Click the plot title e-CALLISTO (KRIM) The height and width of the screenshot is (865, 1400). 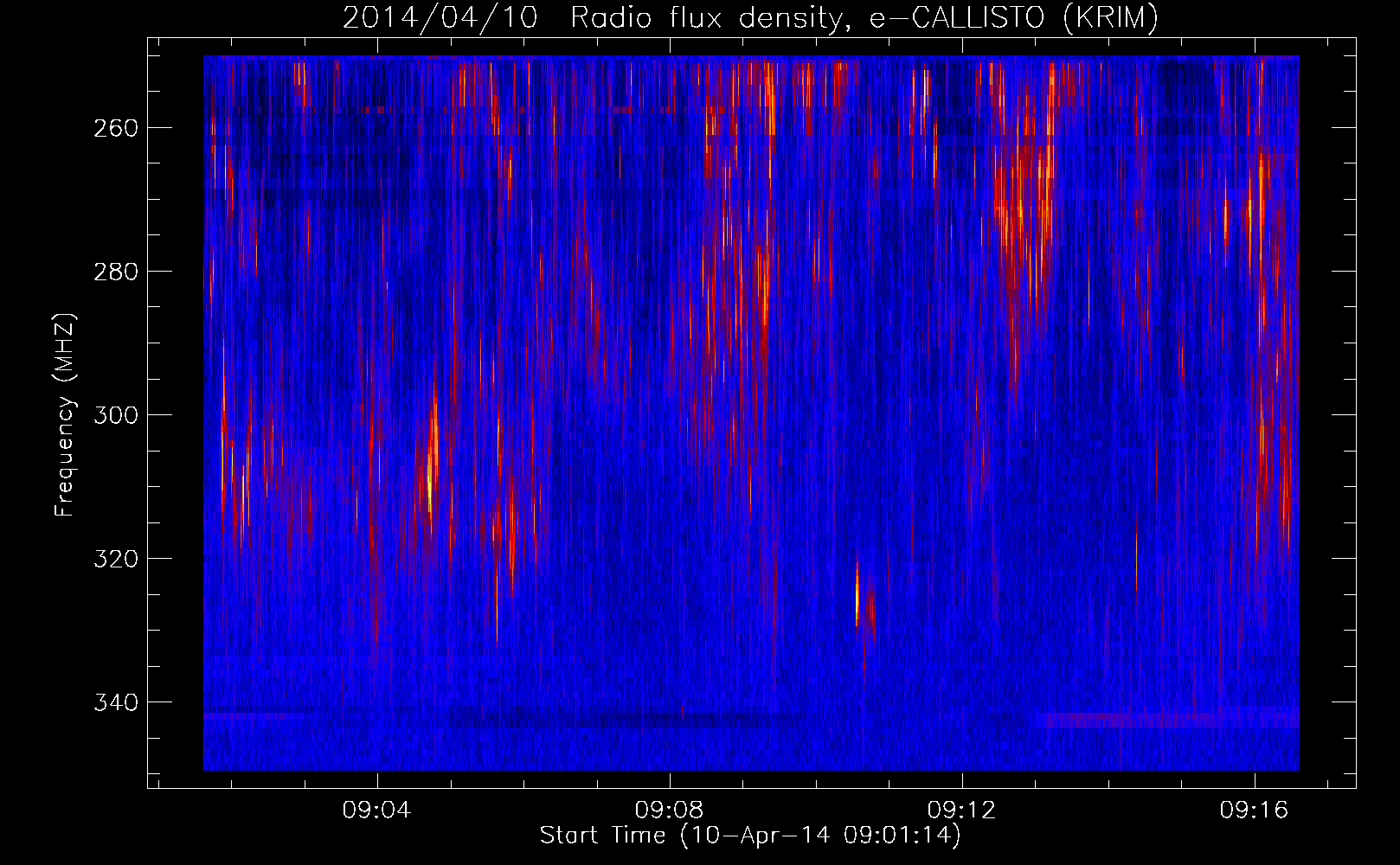pos(750,17)
